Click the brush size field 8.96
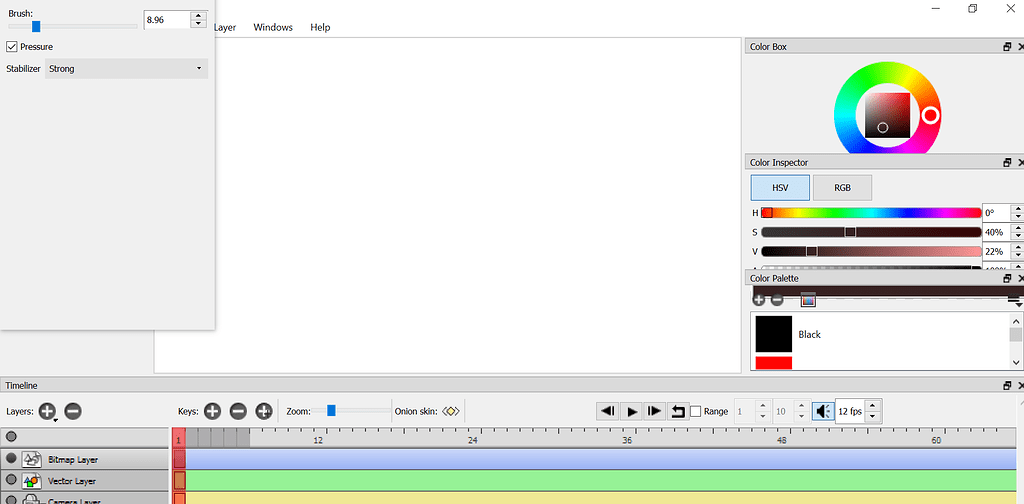The height and width of the screenshot is (504, 1024). pyautogui.click(x=167, y=20)
